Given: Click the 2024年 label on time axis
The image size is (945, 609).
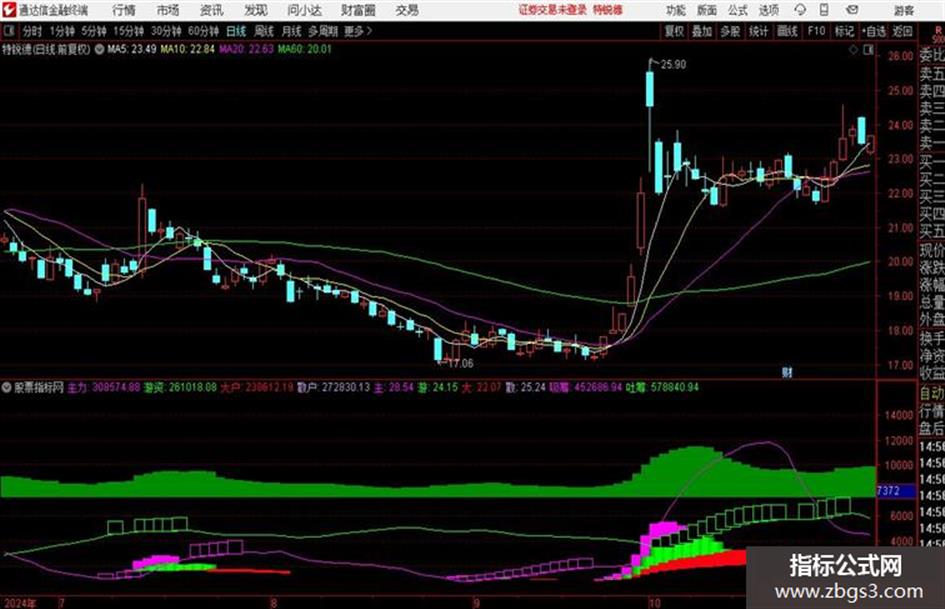Looking at the screenshot, I should click(x=20, y=603).
